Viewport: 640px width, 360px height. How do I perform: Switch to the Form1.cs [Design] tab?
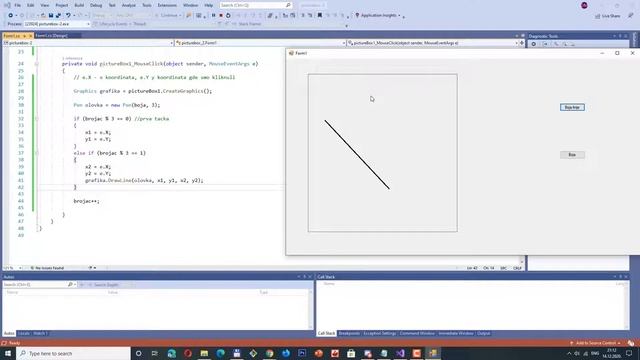point(51,36)
